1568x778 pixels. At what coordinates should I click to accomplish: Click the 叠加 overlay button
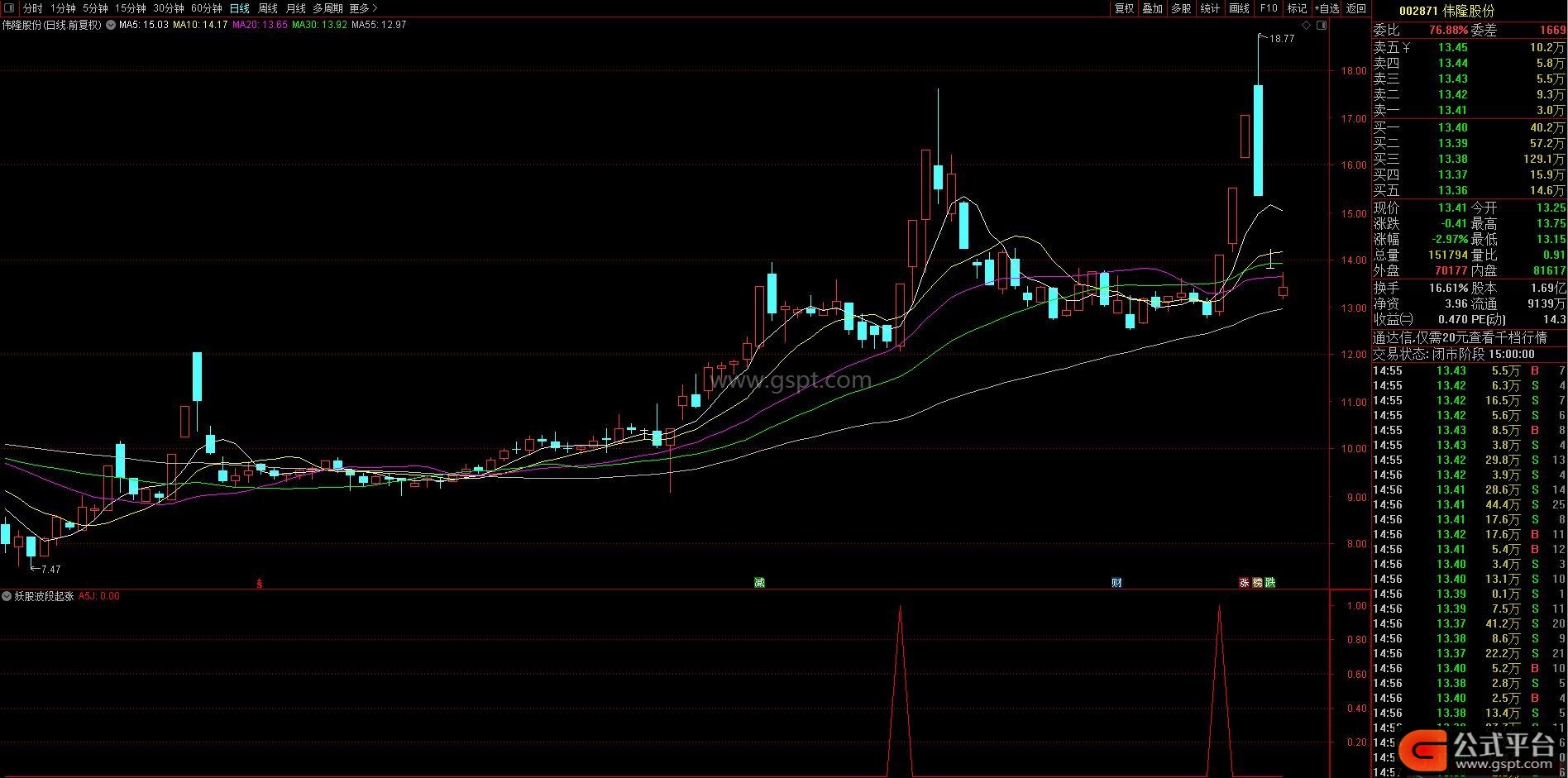(1152, 8)
